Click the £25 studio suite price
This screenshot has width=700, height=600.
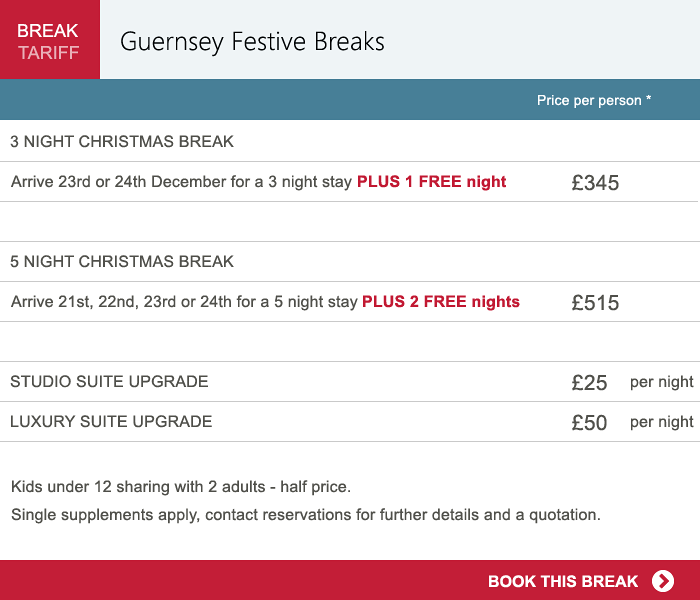pos(589,383)
